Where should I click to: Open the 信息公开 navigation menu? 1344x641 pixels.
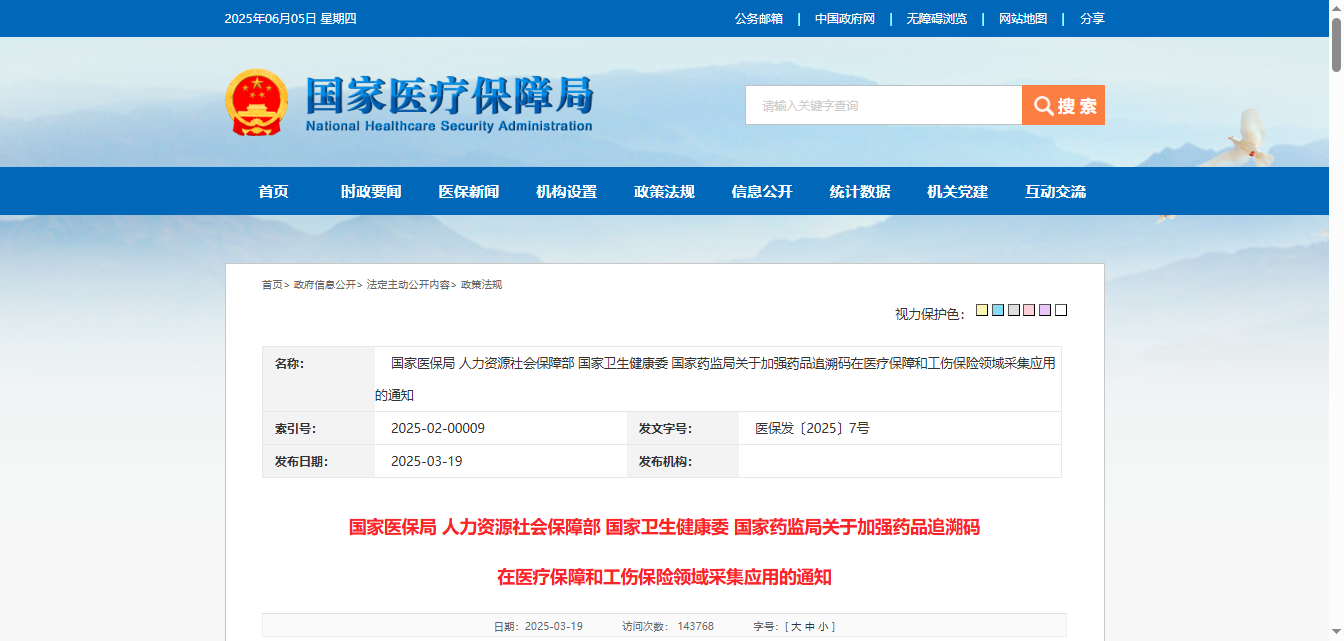click(762, 192)
